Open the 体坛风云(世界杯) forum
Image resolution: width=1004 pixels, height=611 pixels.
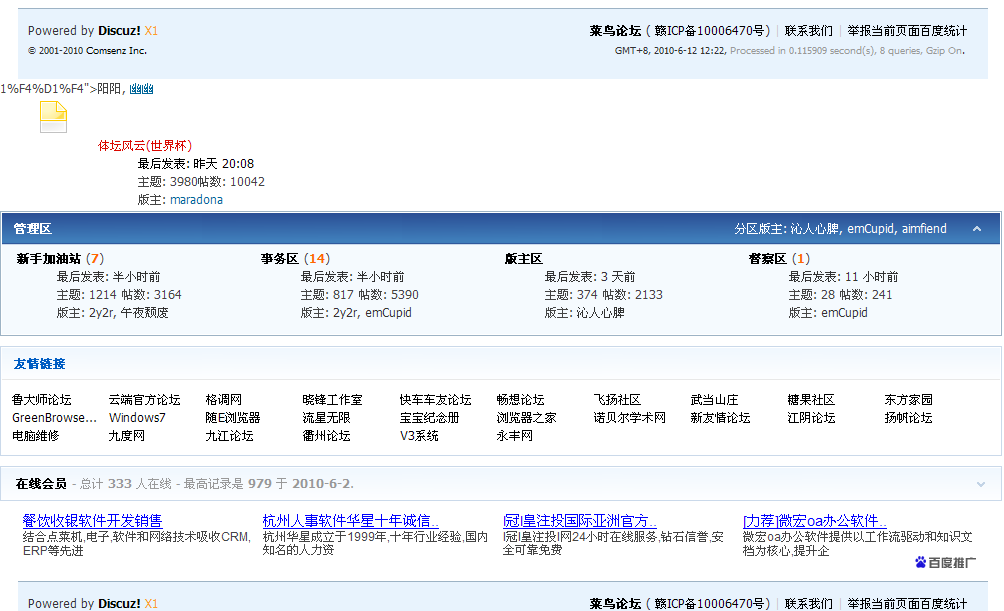pos(145,146)
